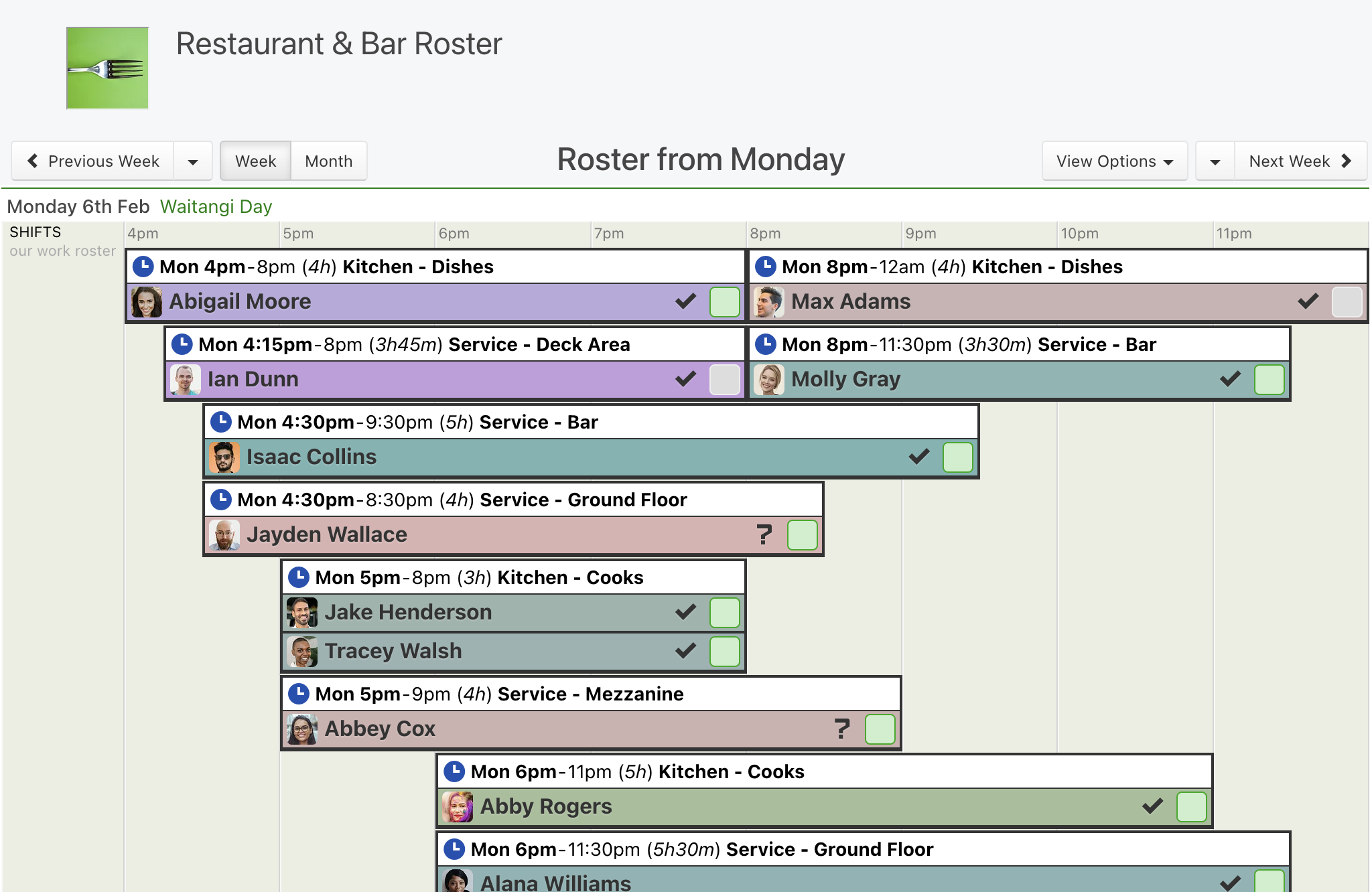Open Mon 5pm-9pm Service Mezzanine shift header
The image size is (1372, 892).
point(591,694)
